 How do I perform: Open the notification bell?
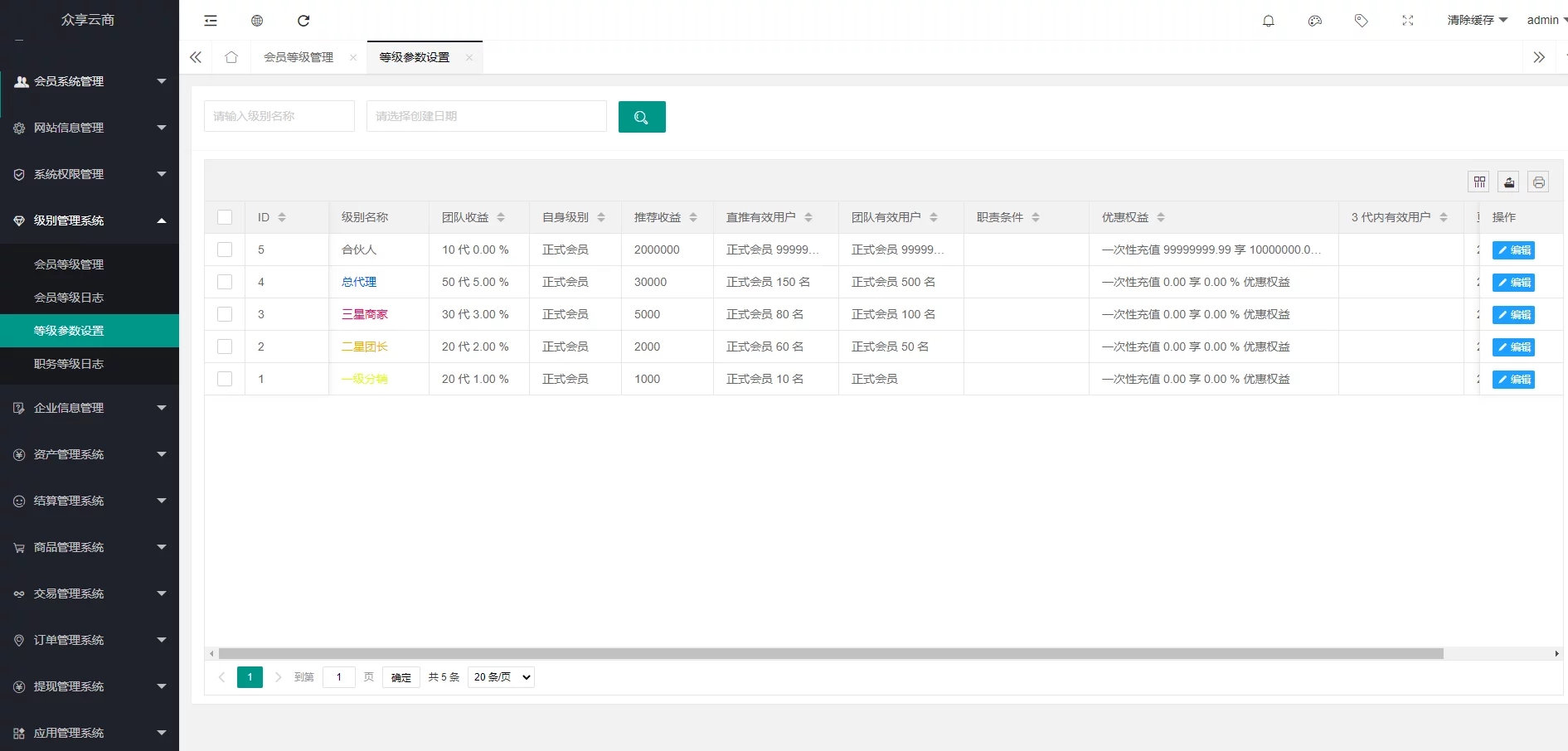(x=1268, y=21)
